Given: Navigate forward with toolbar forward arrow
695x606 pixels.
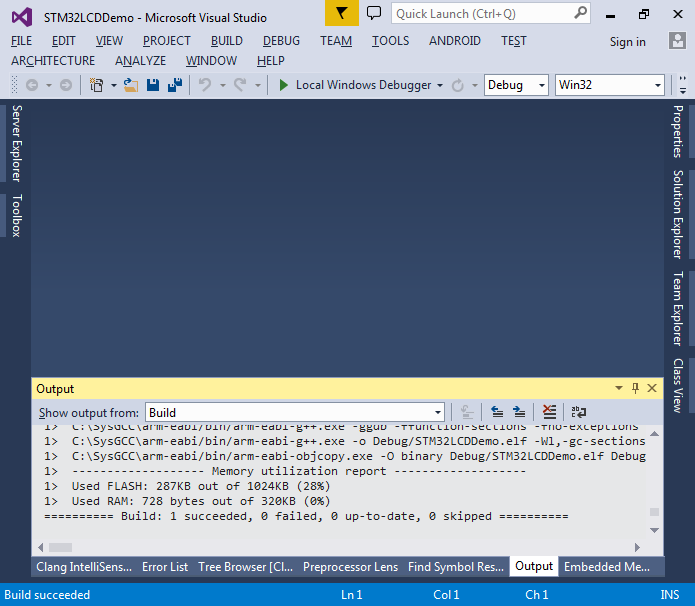Looking at the screenshot, I should click(66, 85).
